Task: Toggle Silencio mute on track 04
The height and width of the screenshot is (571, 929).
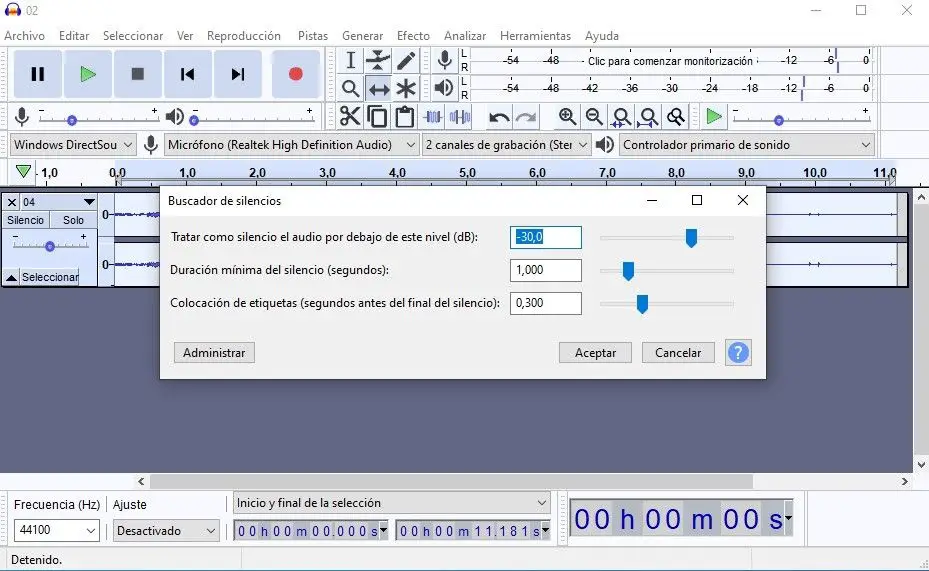Action: coord(26,220)
